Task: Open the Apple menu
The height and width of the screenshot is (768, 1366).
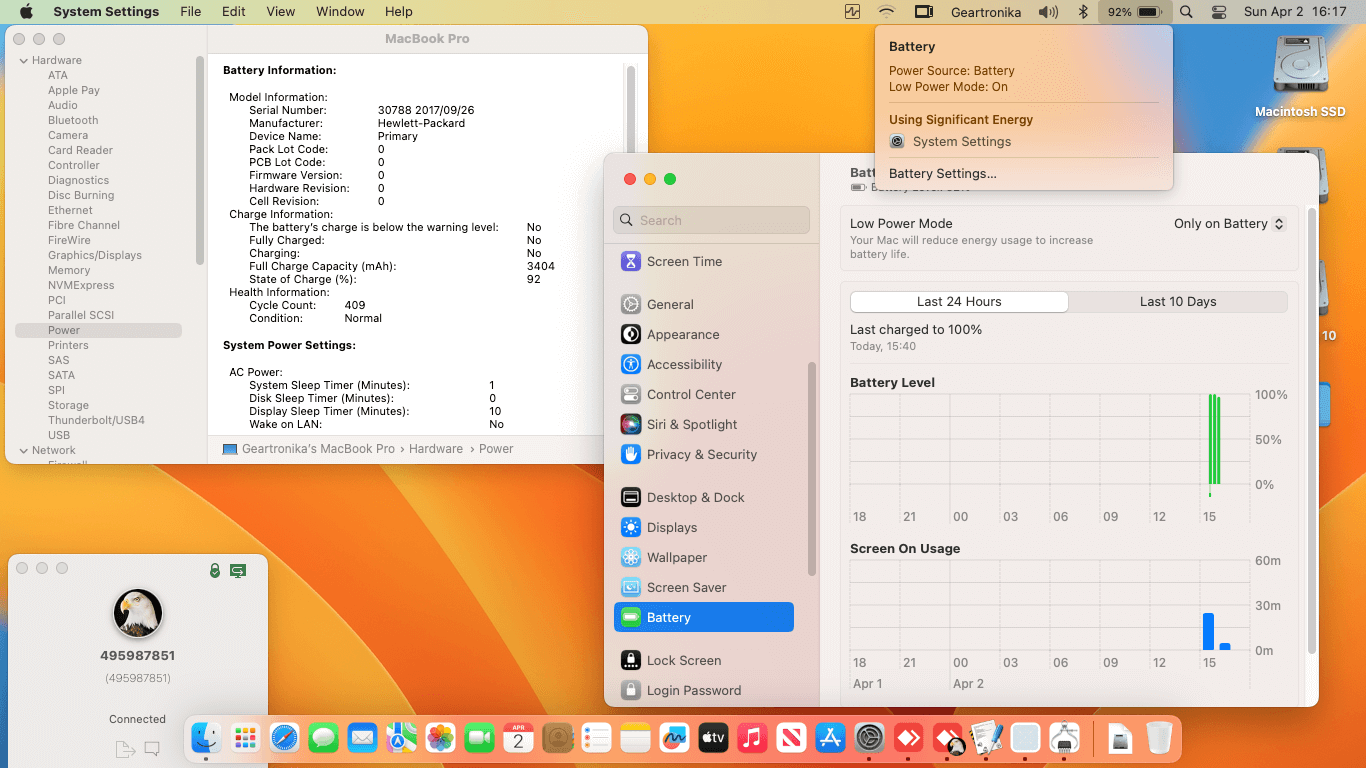Action: pos(26,12)
